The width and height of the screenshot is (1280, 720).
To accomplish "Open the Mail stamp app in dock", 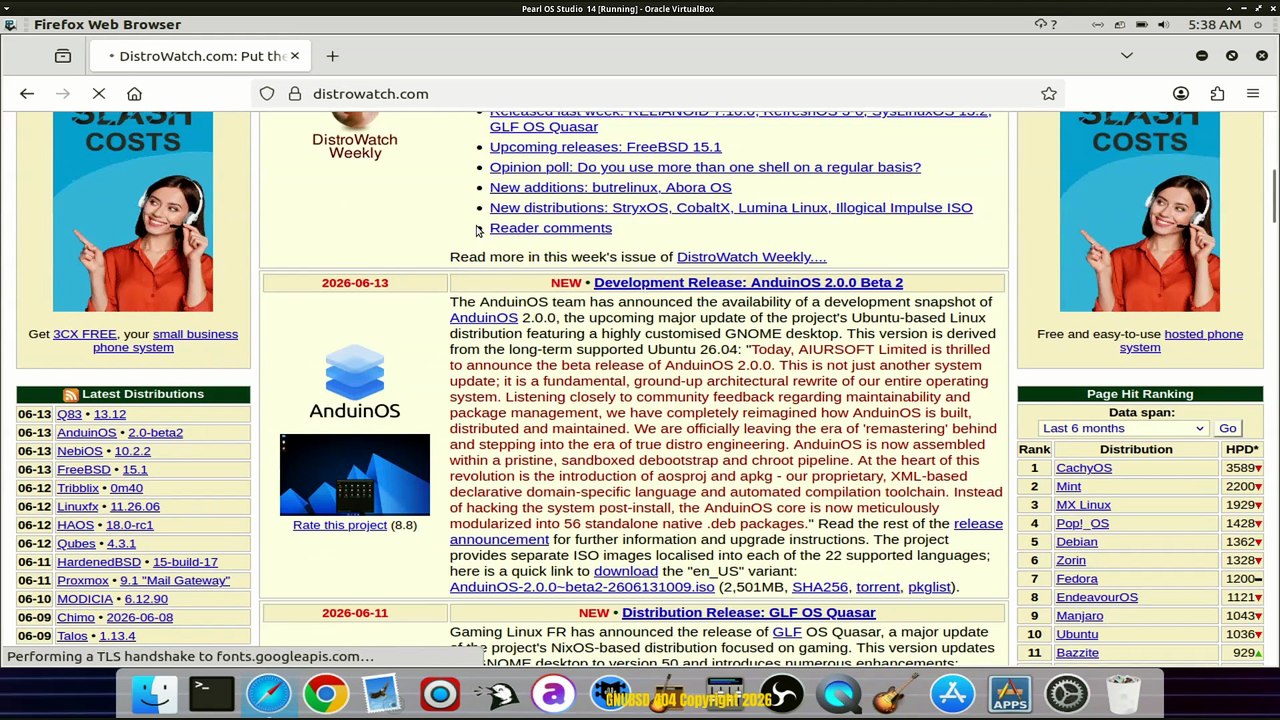I will coord(382,694).
